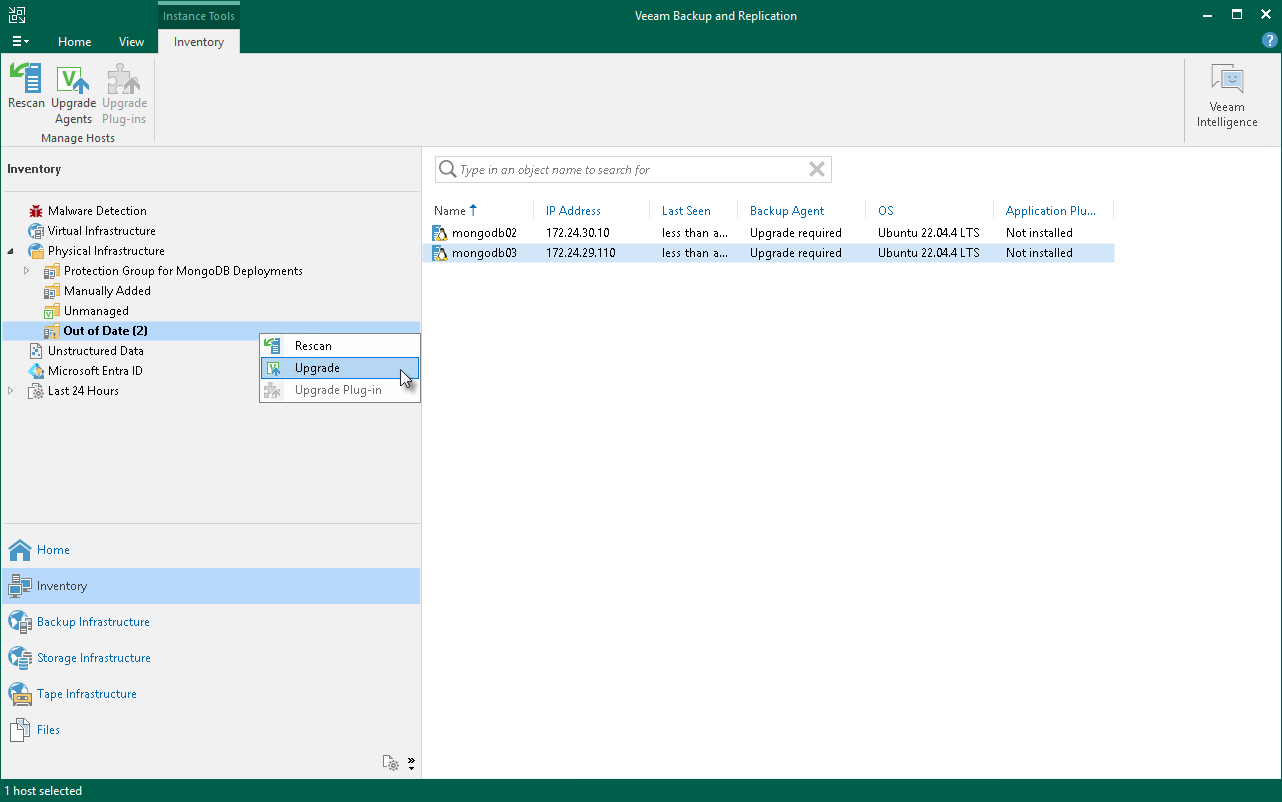Open the Backup Infrastructure view
Viewport: 1282px width, 802px height.
click(93, 622)
